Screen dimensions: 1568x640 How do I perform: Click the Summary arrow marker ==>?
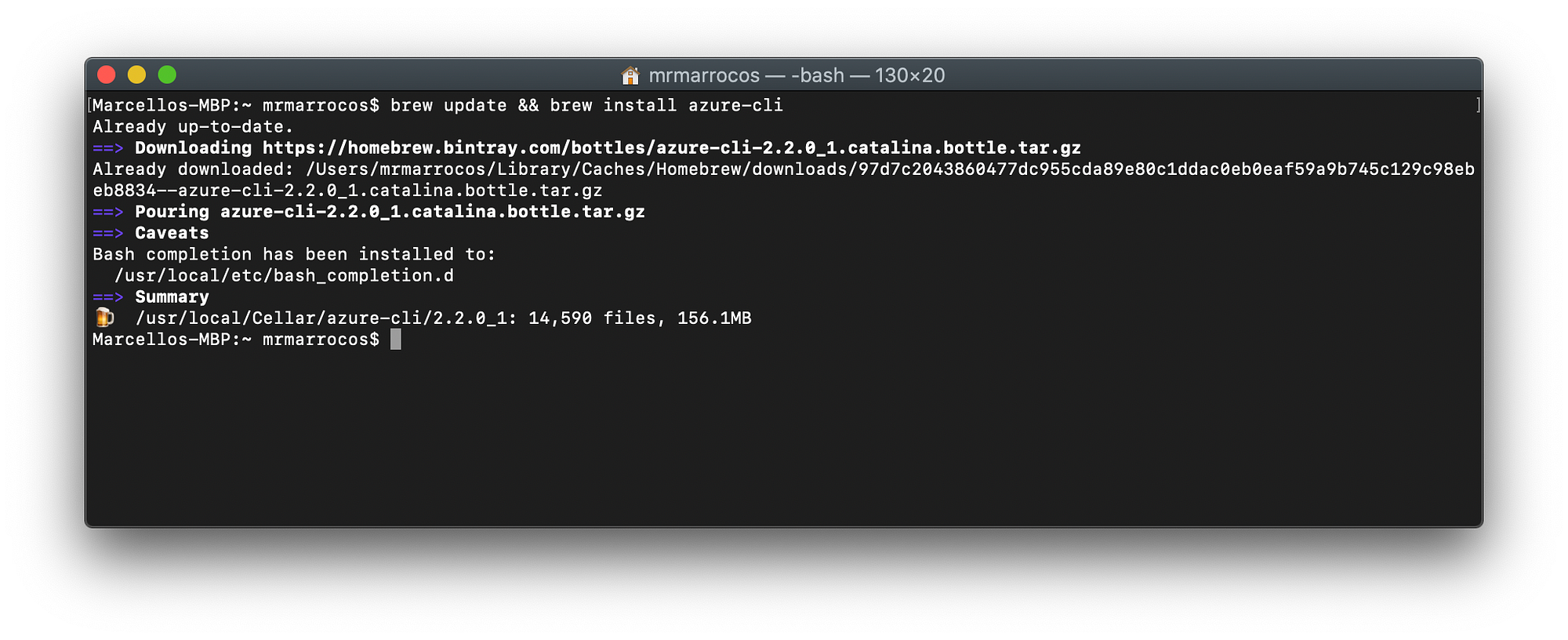coord(107,296)
